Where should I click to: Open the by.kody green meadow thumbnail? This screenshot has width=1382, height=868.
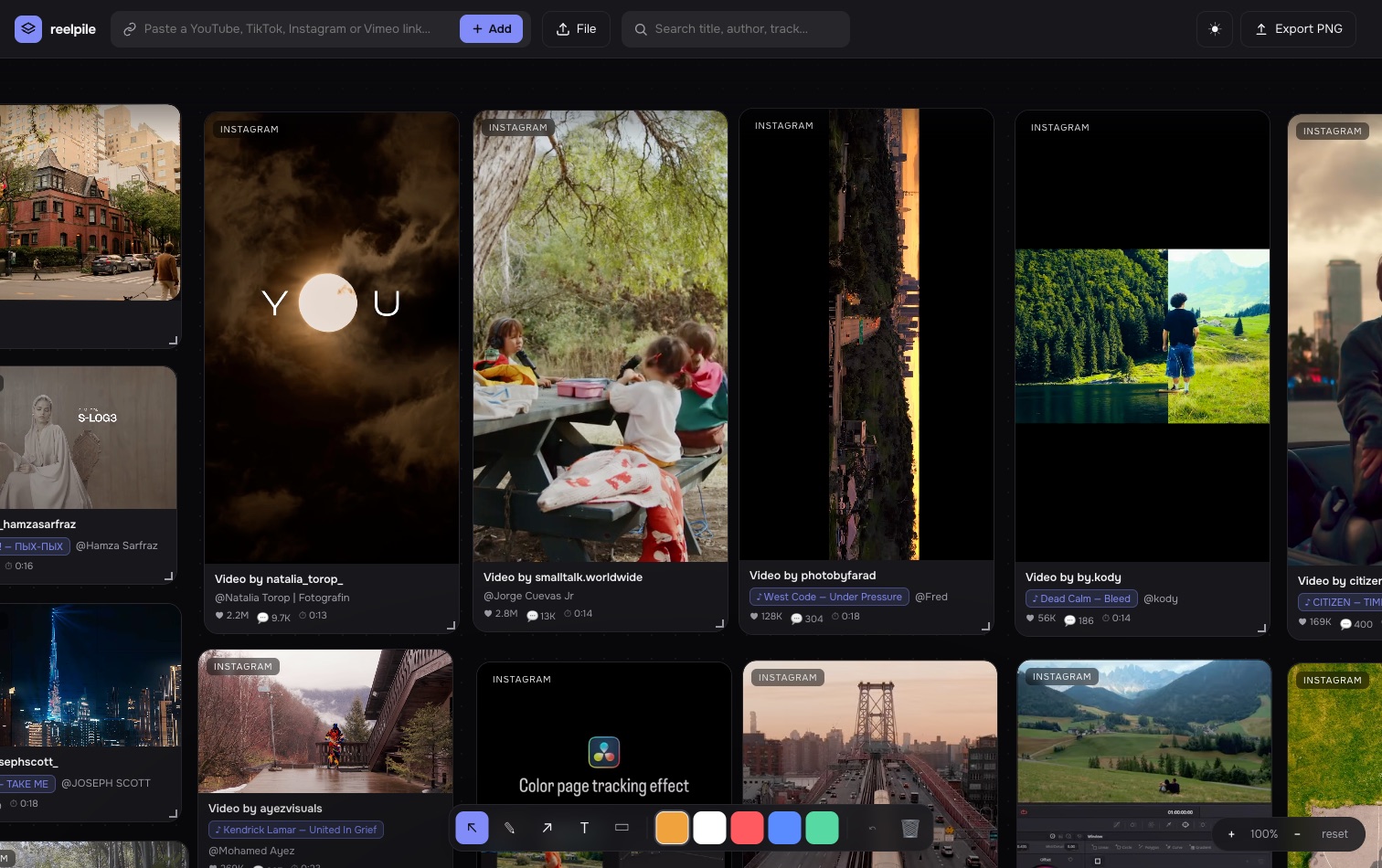pyautogui.click(x=1143, y=336)
